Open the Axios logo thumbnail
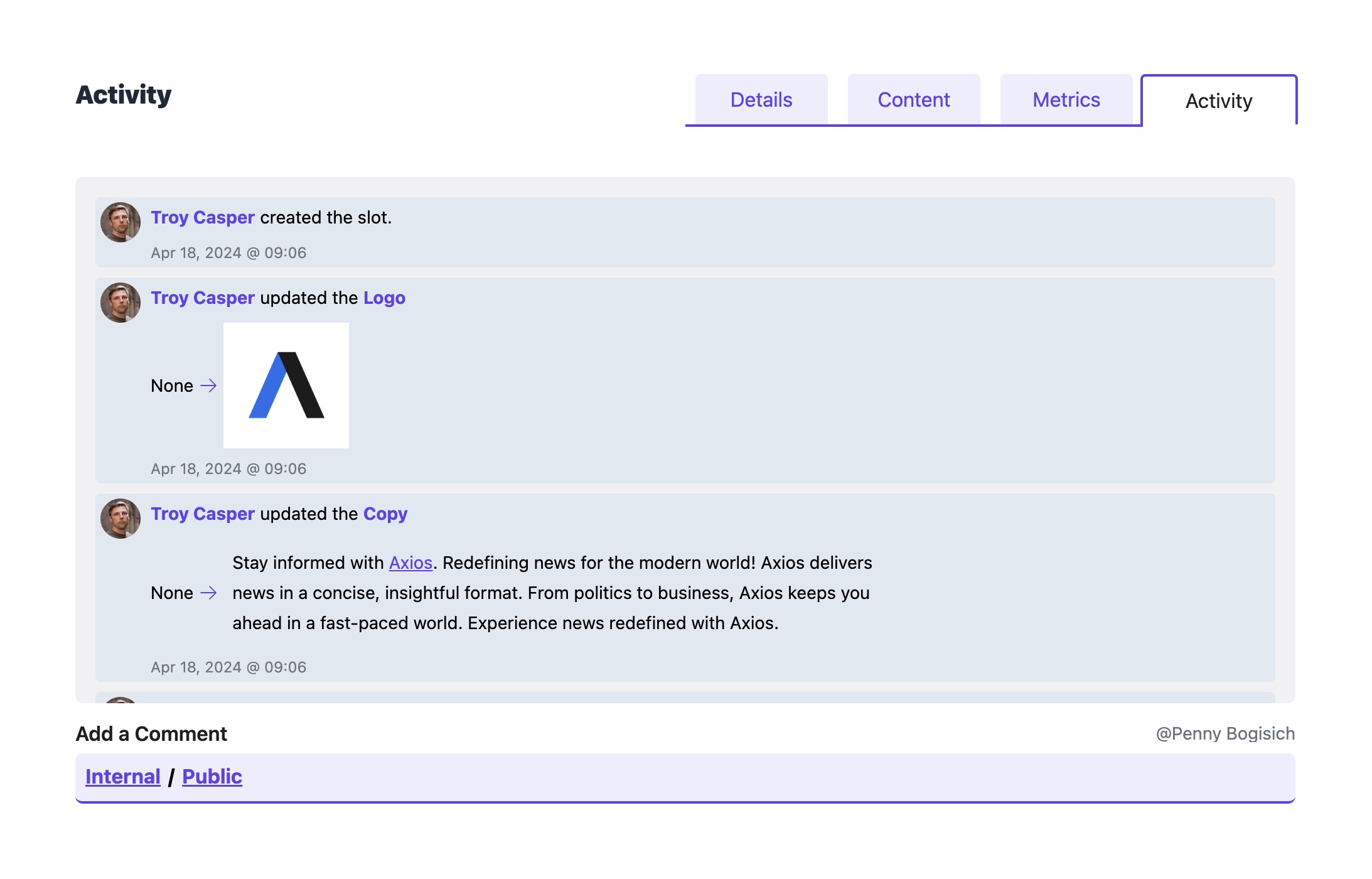This screenshot has width=1372, height=879. coord(286,386)
